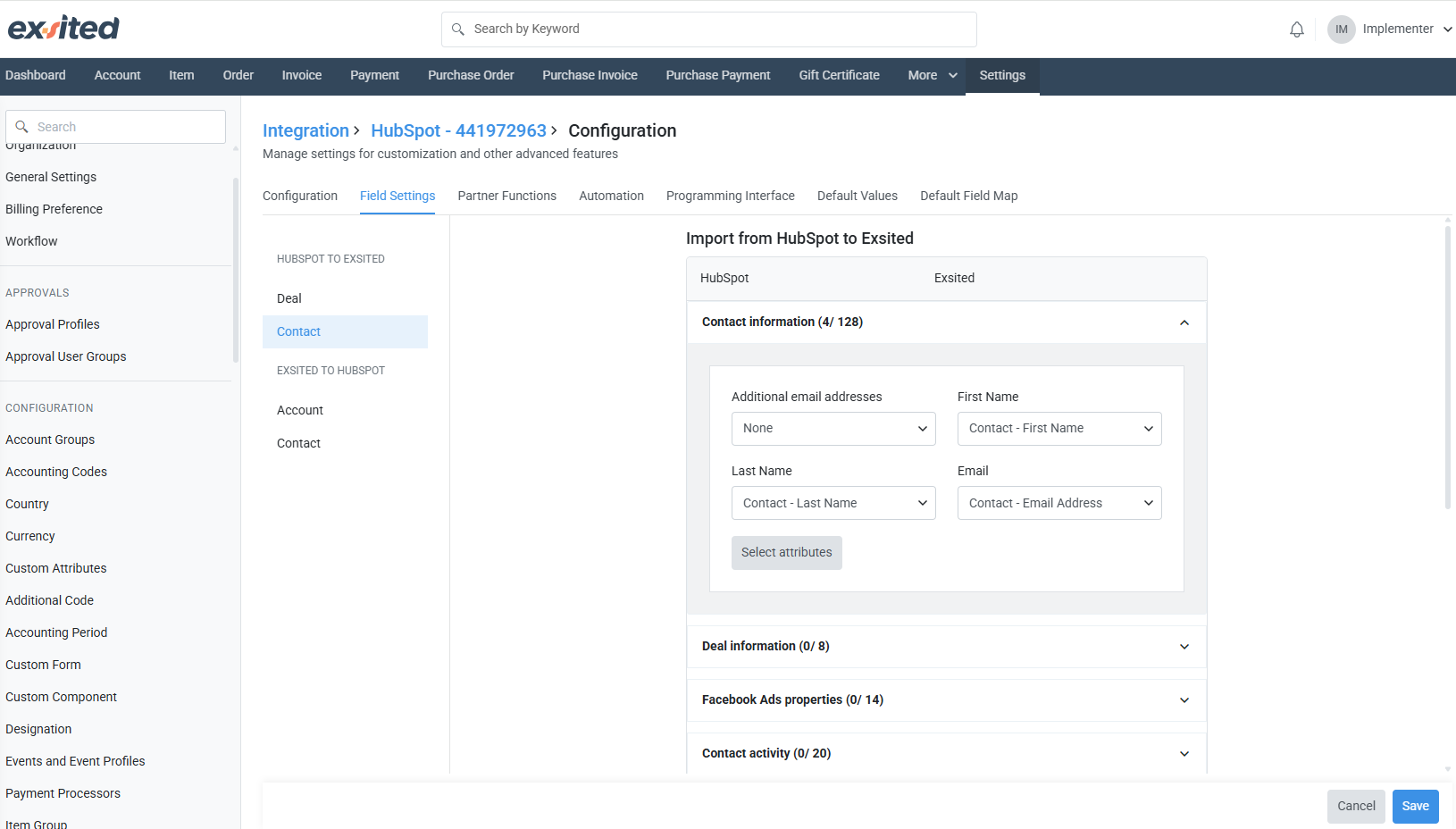Select Account under Exsited to HubSpot
The image size is (1456, 829).
tap(345, 410)
